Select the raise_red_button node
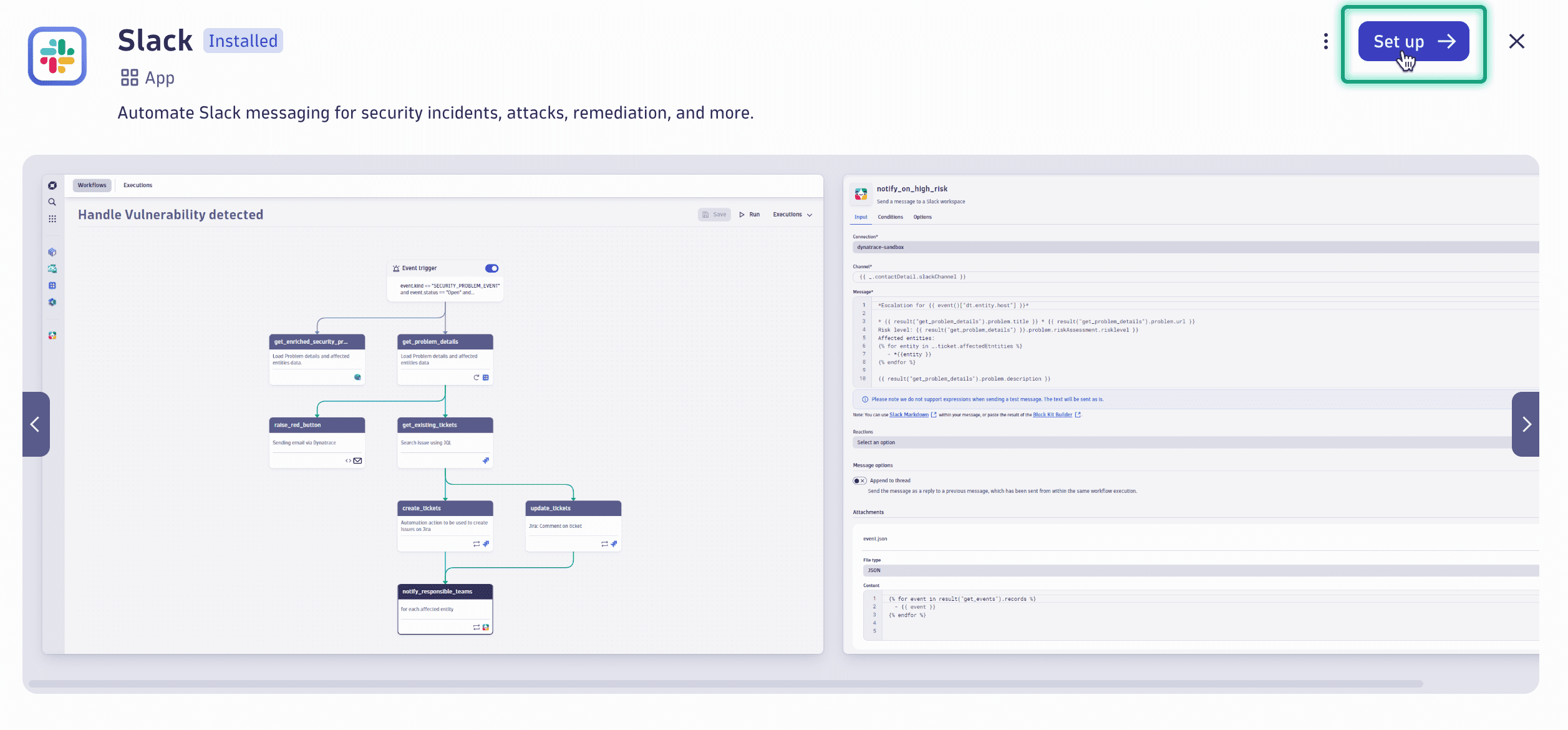 click(x=317, y=442)
